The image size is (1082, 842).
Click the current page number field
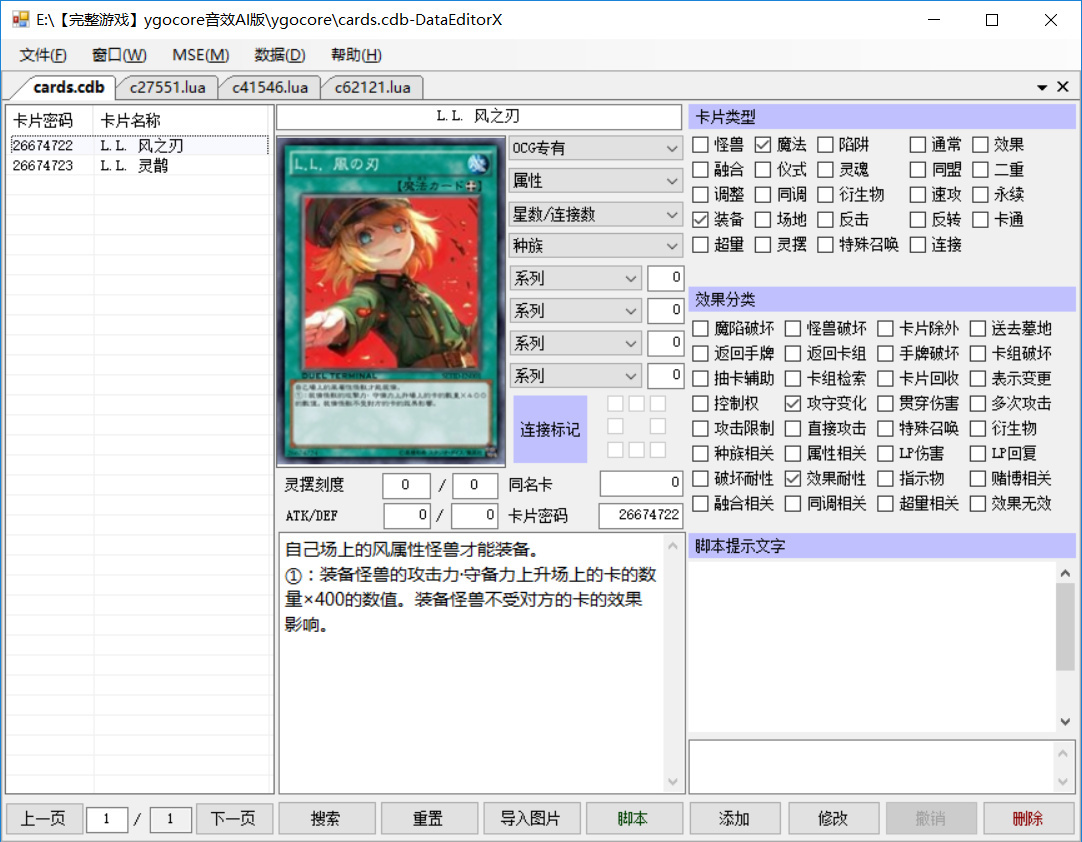(106, 819)
